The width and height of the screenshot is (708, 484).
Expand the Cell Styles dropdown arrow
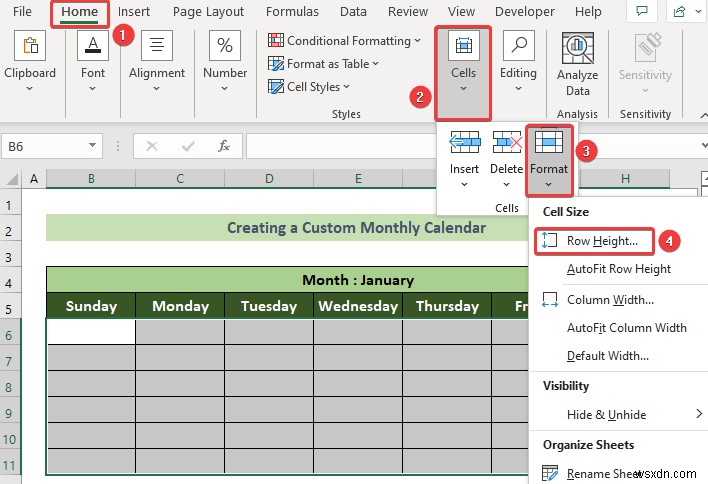pos(346,86)
